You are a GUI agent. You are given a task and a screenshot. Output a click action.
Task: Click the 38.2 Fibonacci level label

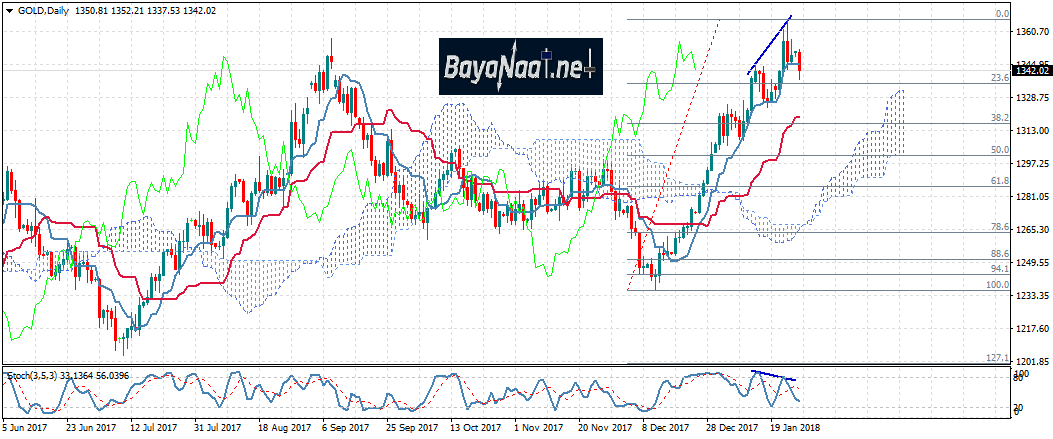coord(997,118)
